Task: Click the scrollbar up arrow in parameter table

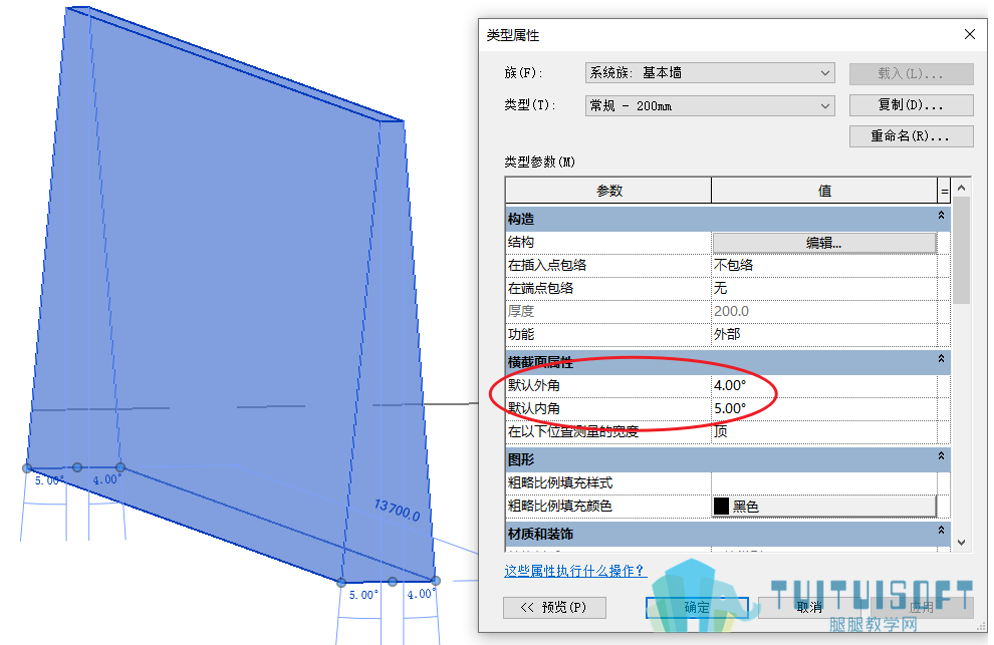Action: click(962, 188)
